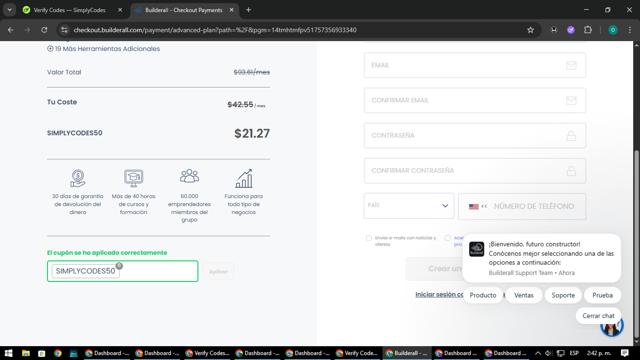Tick the news and offers email checkbox
The image size is (640, 360).
point(369,238)
